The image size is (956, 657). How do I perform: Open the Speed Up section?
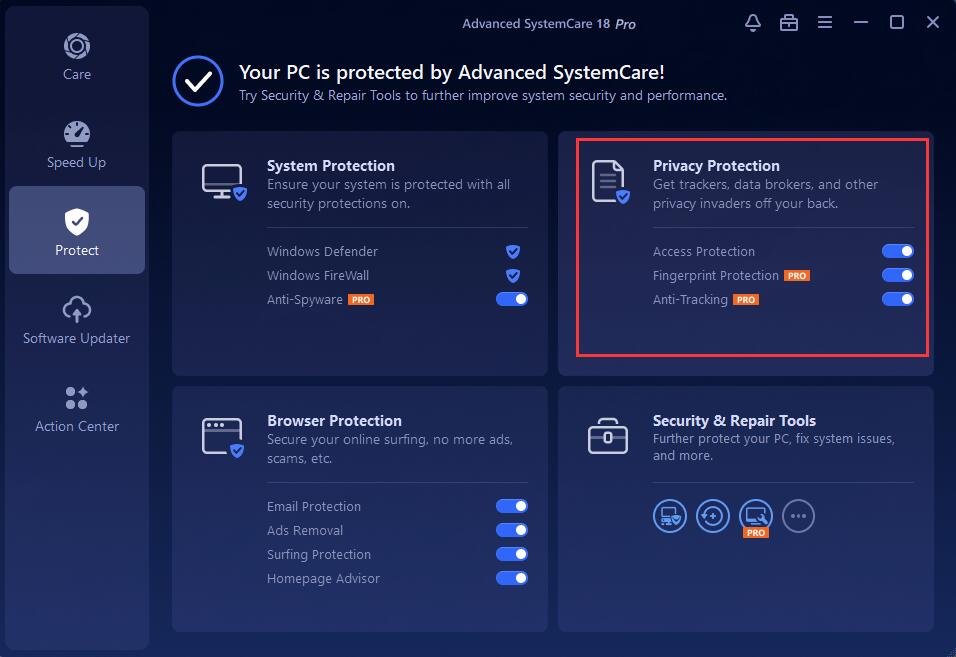pyautogui.click(x=77, y=145)
